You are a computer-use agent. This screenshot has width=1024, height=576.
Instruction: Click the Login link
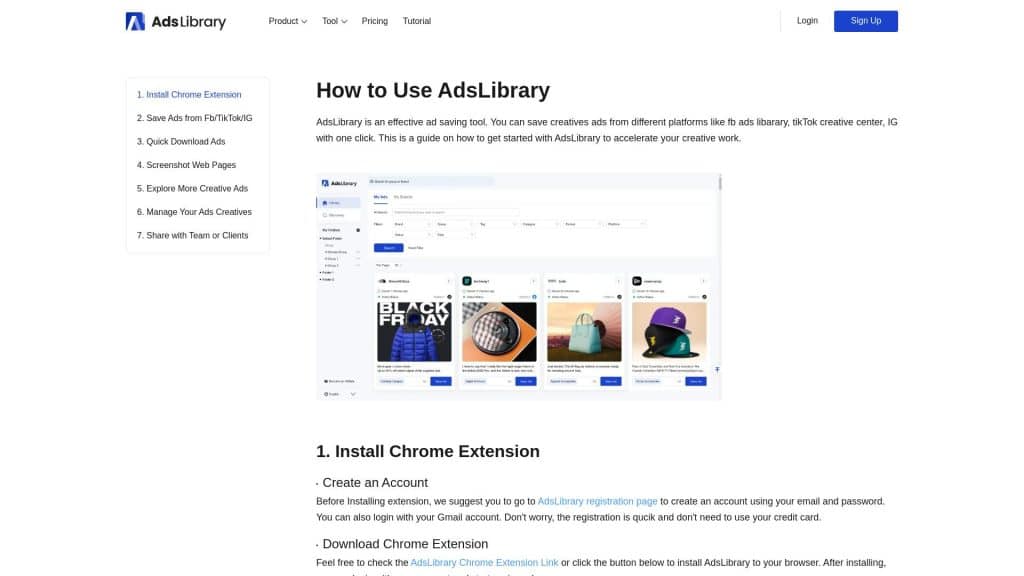(807, 21)
